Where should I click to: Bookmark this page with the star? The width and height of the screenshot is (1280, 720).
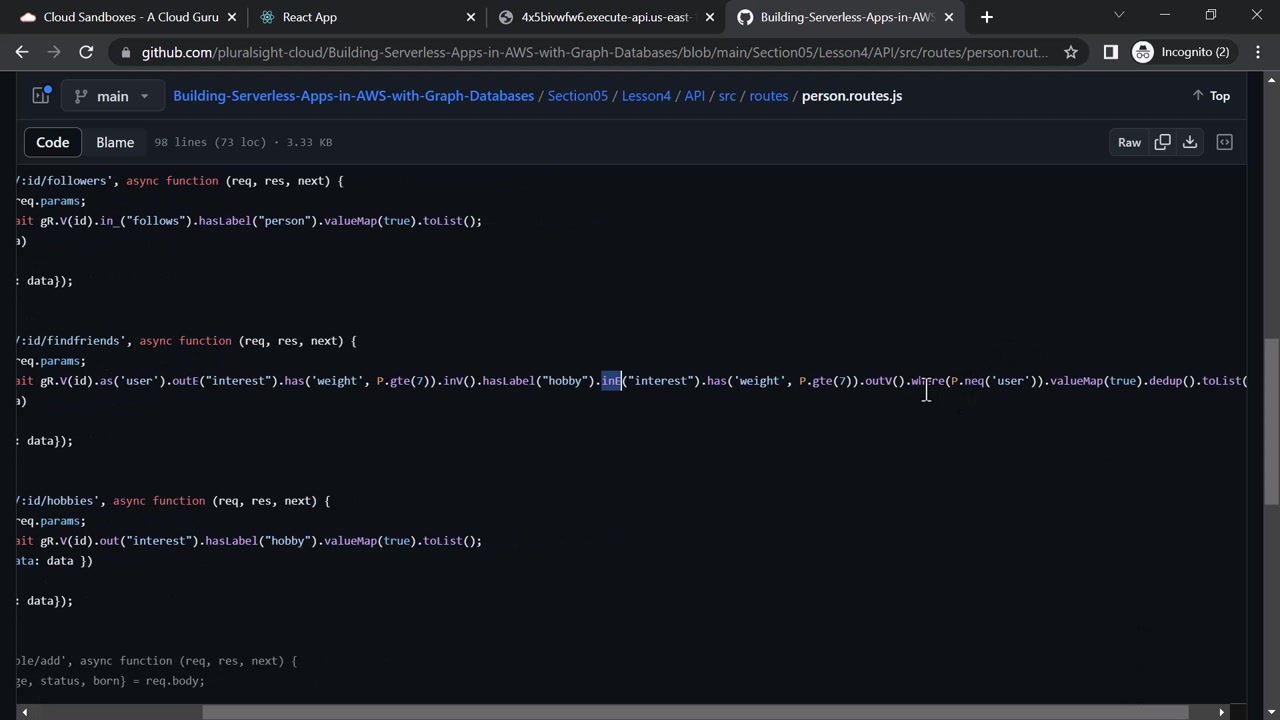pos(1071,52)
